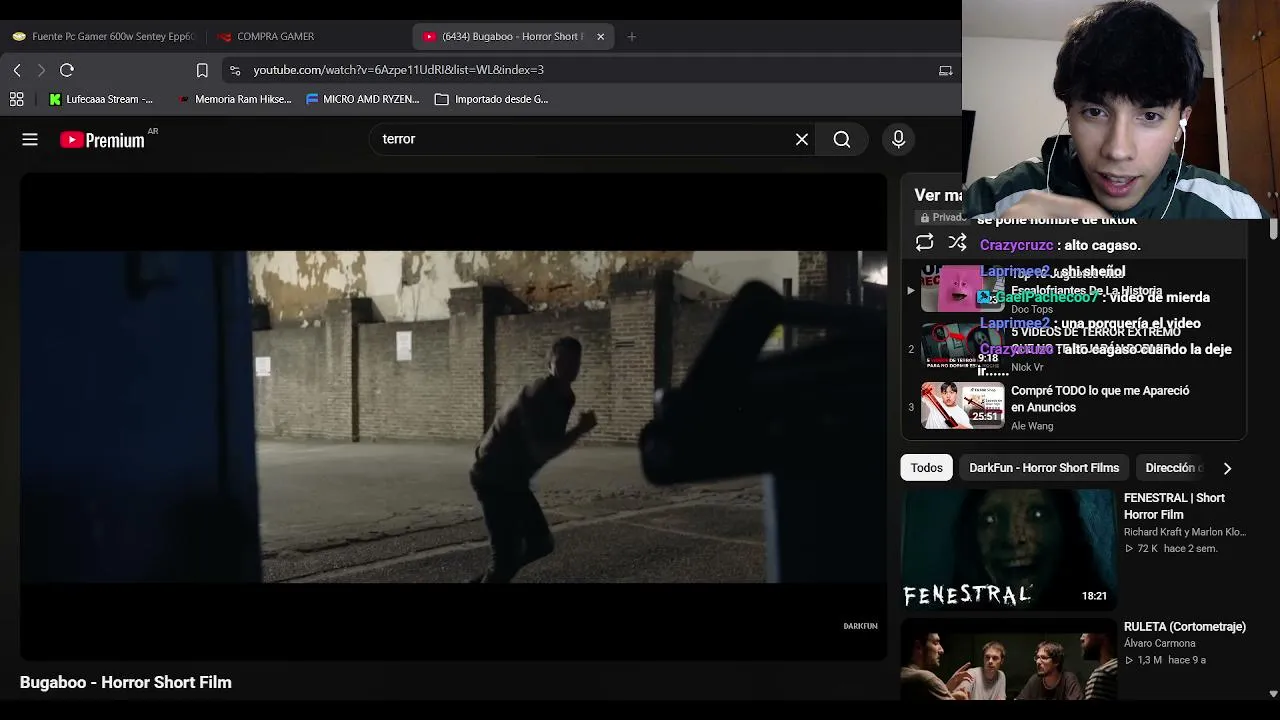This screenshot has width=1280, height=720.
Task: Select the partially visible 'Dirección' chip
Action: point(1172,468)
